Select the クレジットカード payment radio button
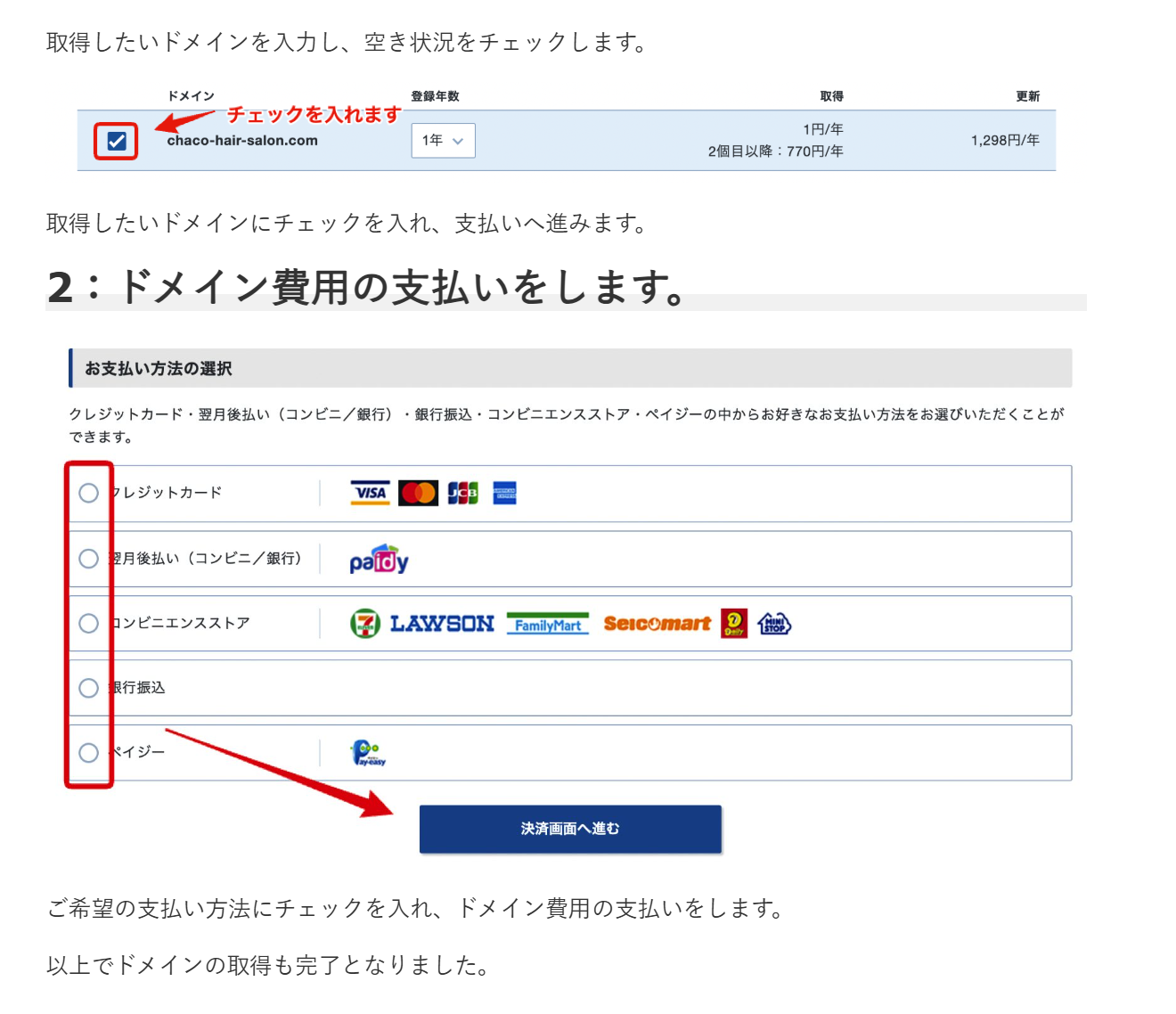This screenshot has width=1176, height=1014. click(88, 493)
